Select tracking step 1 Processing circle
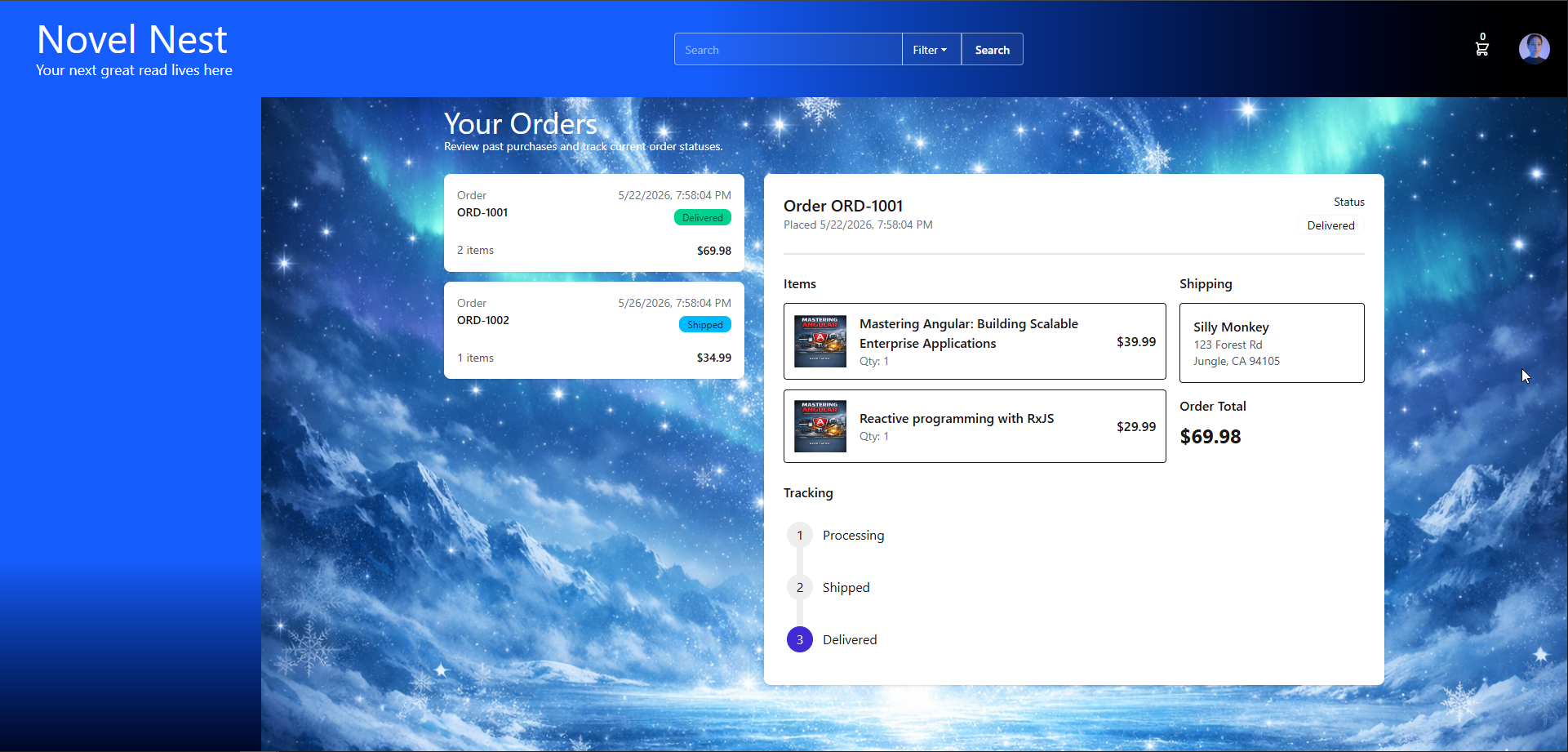 click(800, 535)
